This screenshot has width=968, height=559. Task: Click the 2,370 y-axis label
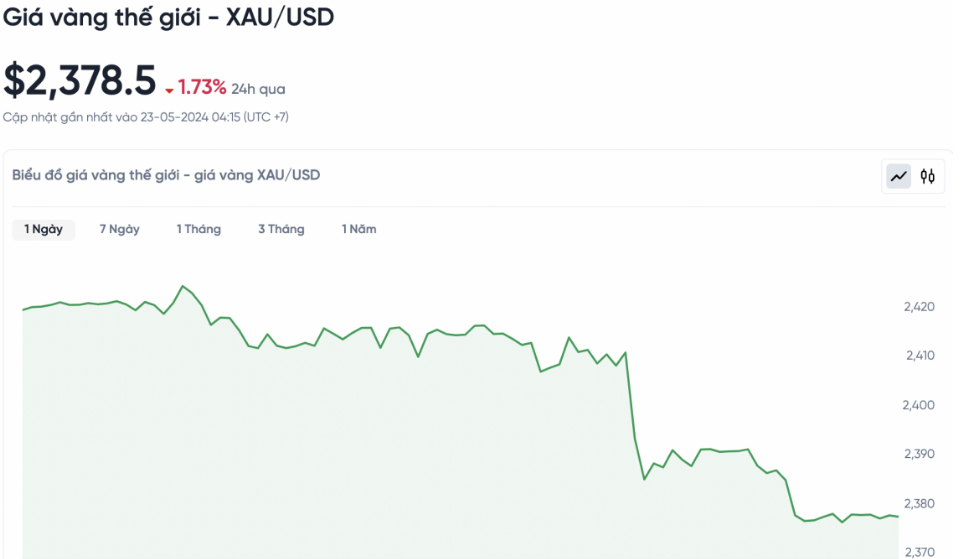click(x=919, y=551)
